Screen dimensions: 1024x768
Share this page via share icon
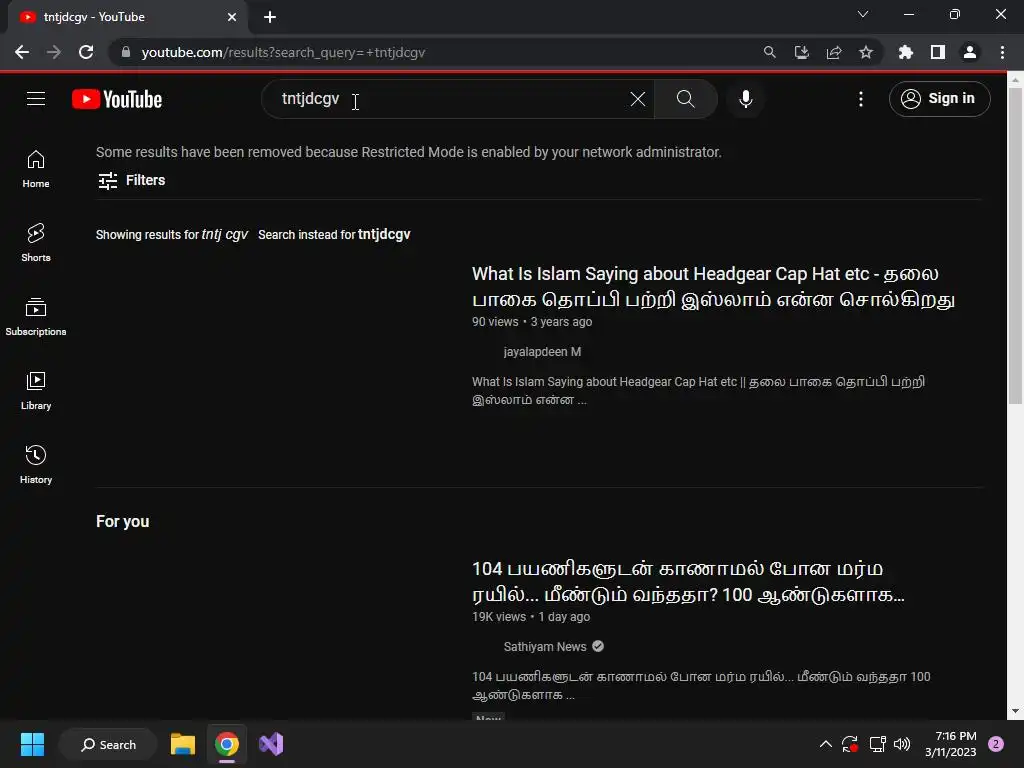tap(833, 52)
